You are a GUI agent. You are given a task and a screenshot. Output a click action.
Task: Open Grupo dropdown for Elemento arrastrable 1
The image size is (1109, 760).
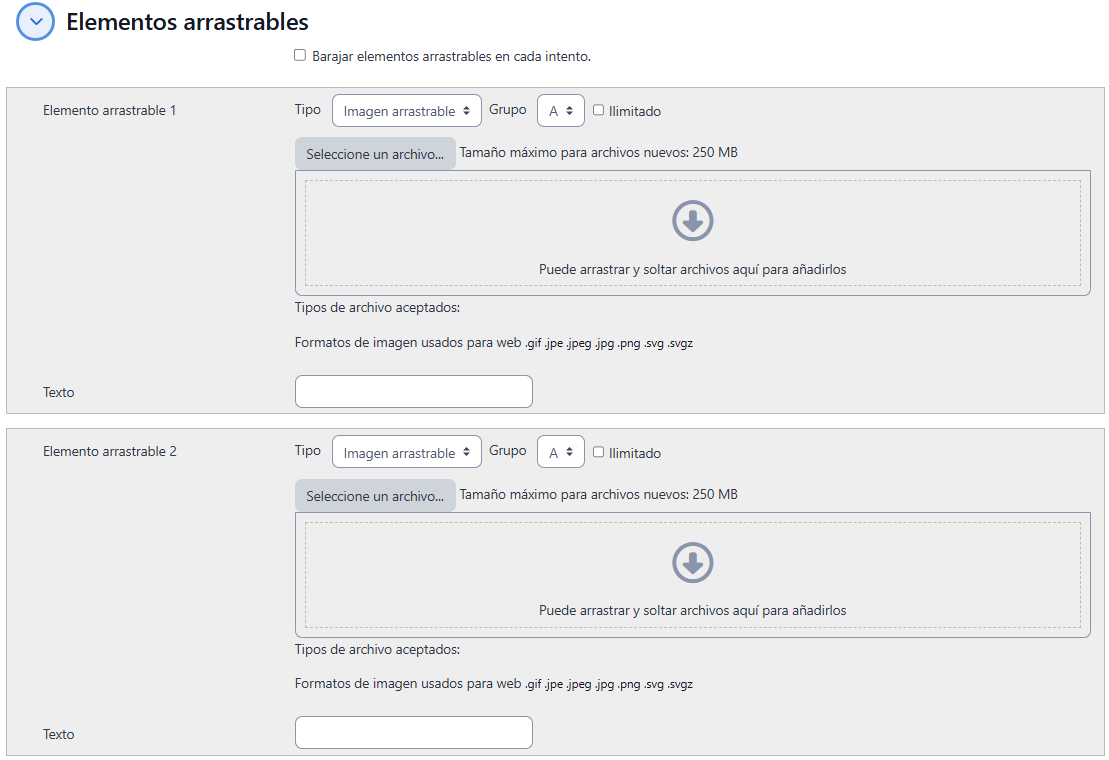560,111
